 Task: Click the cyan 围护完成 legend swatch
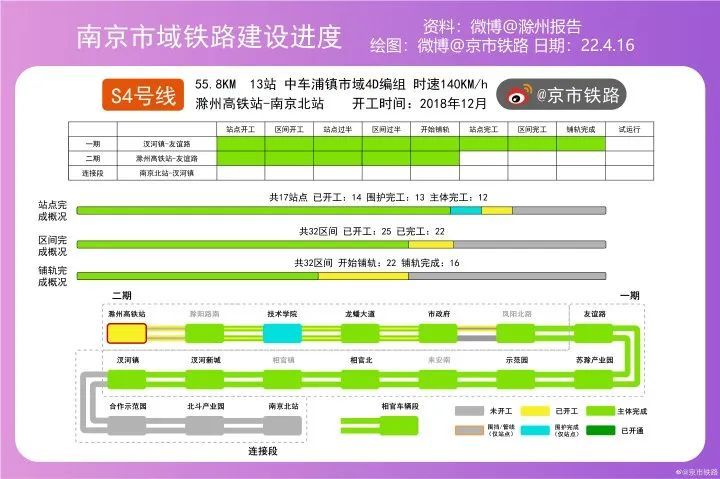[x=534, y=430]
